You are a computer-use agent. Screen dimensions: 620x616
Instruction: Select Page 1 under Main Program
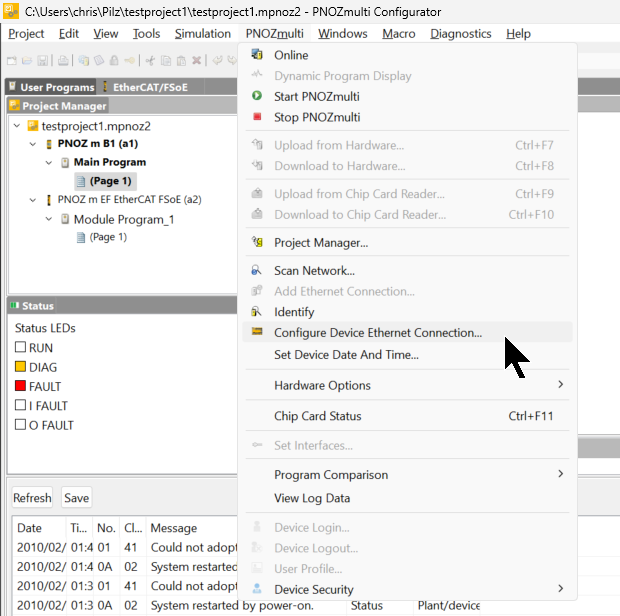coord(105,181)
